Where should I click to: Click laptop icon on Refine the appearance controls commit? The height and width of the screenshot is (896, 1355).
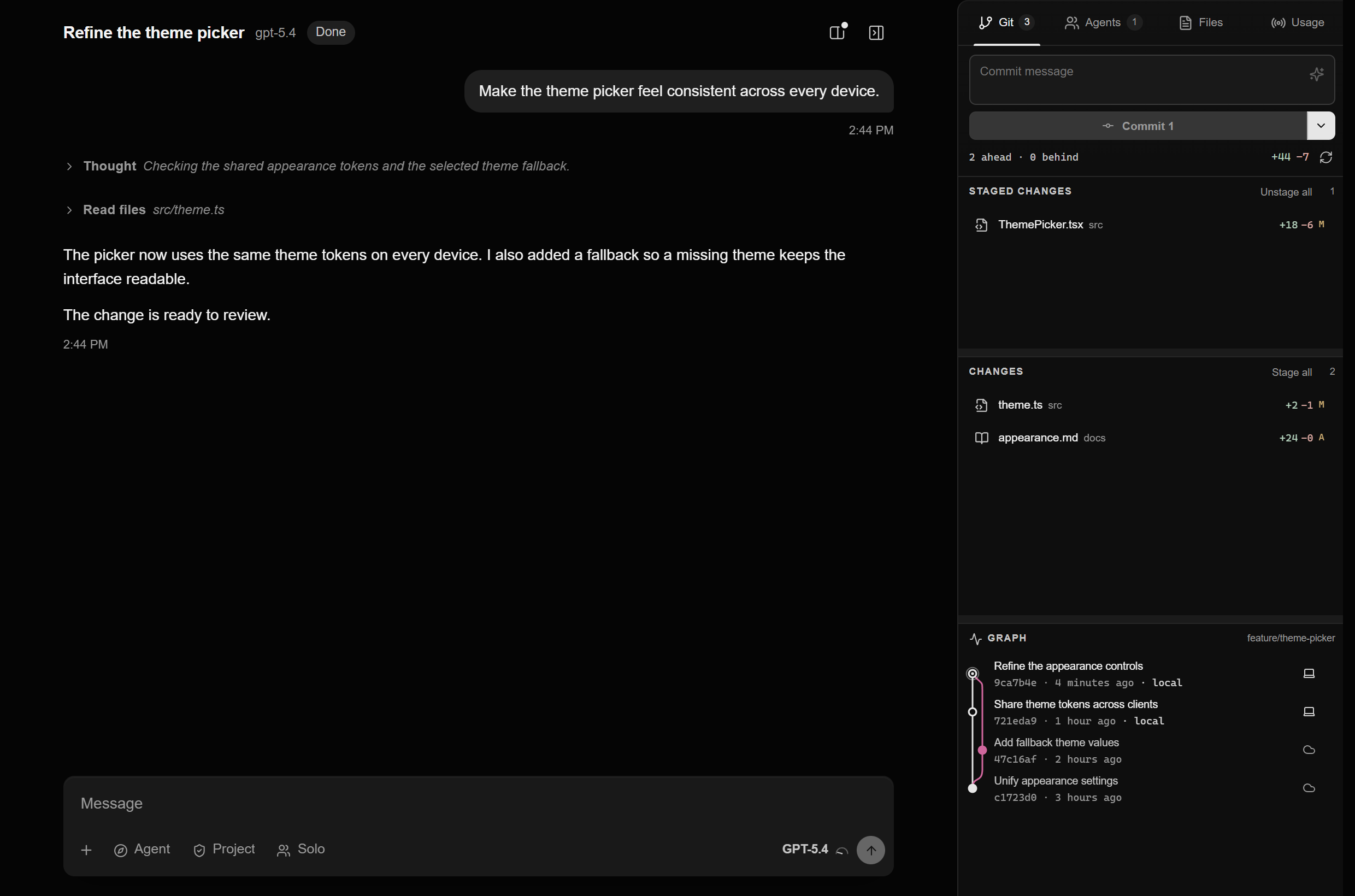coord(1309,673)
